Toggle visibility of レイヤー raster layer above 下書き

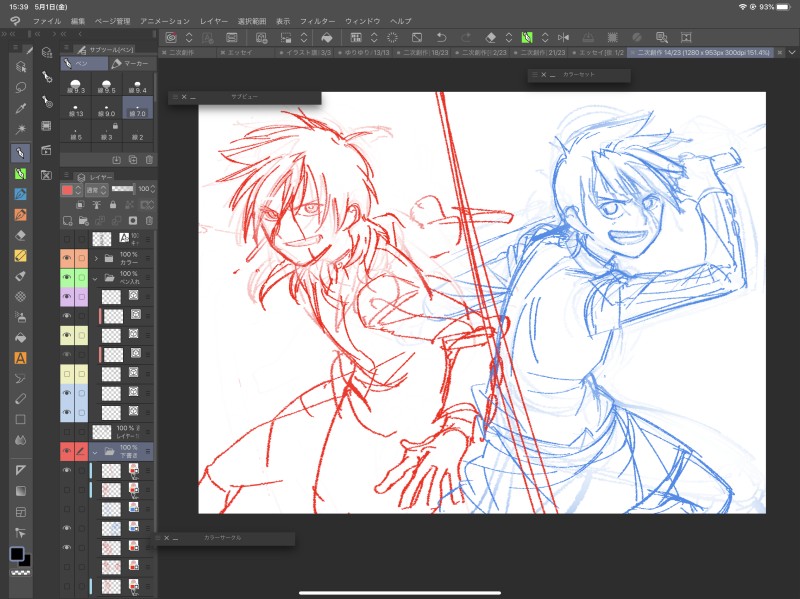67,432
